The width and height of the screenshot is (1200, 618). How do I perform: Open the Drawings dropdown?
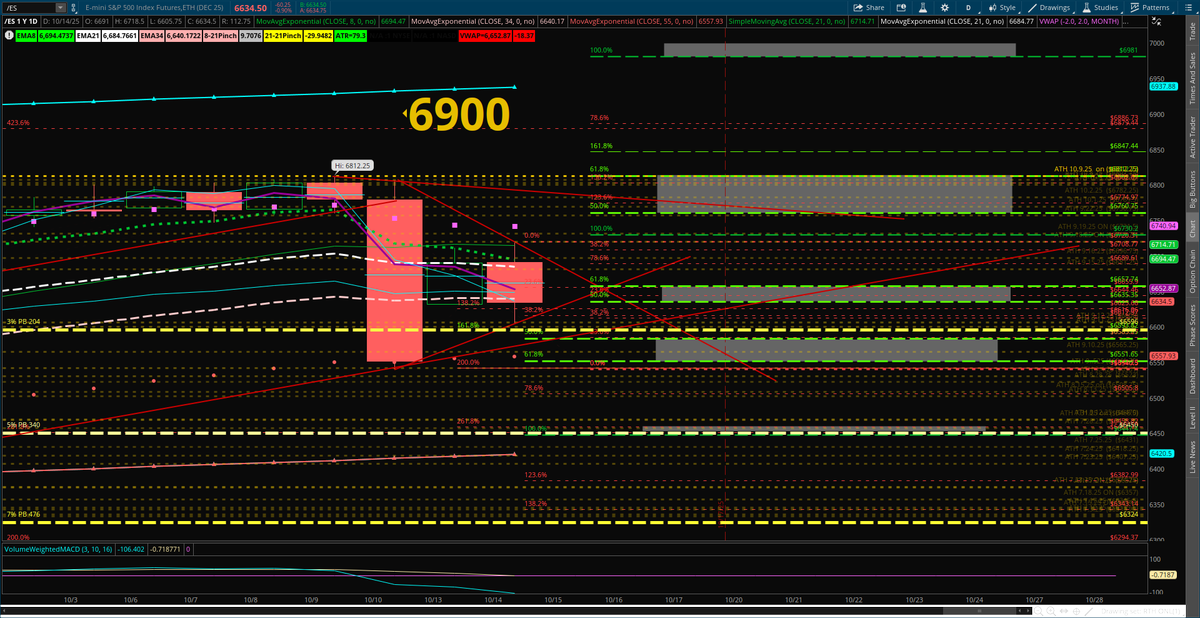tap(1049, 7)
